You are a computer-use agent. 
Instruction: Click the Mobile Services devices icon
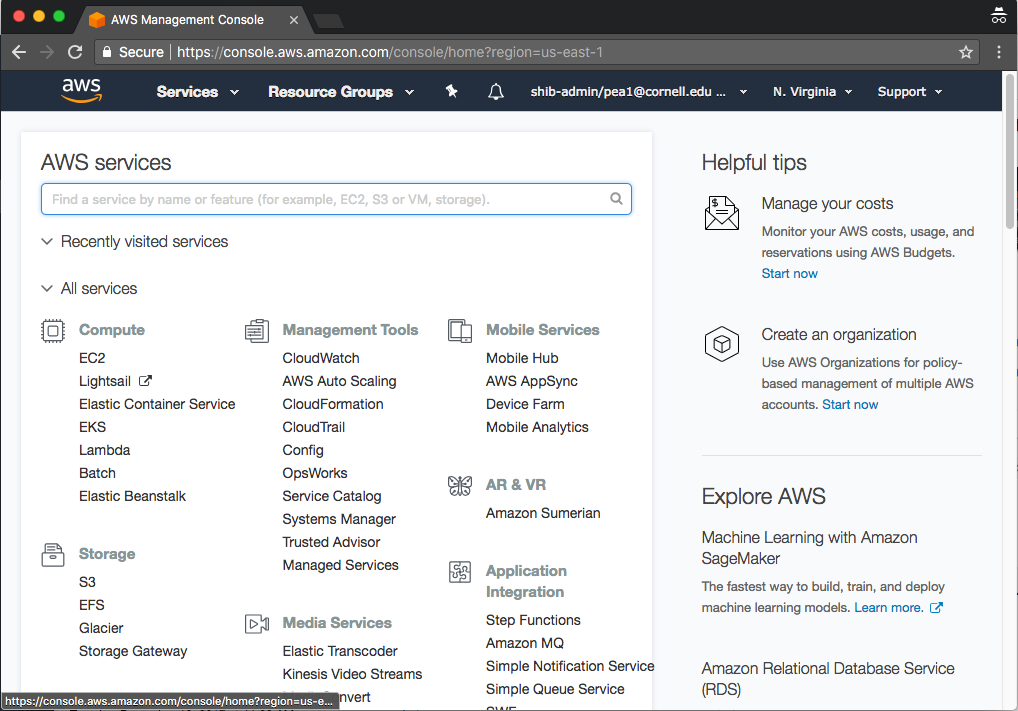pyautogui.click(x=460, y=331)
